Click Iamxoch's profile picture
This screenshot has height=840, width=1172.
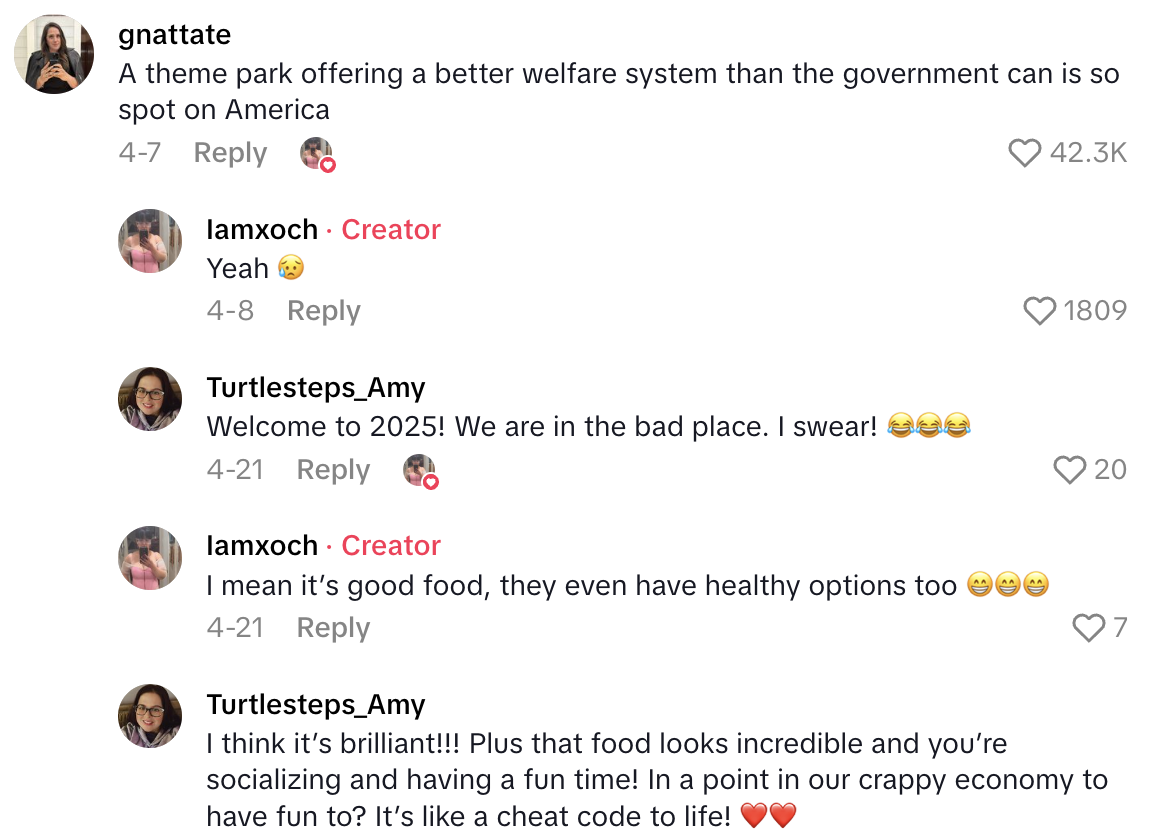(x=150, y=241)
